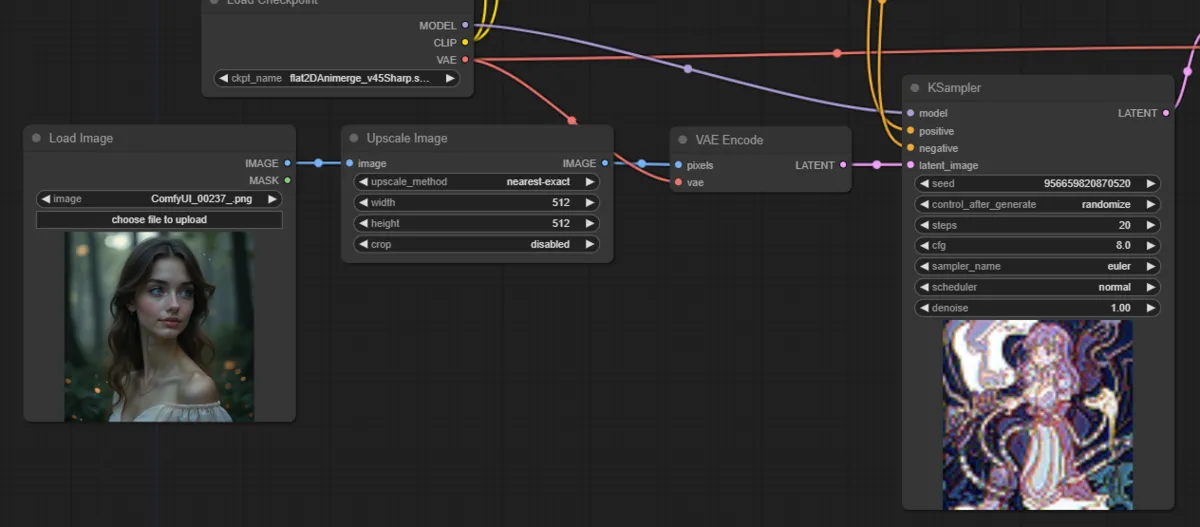
Task: Decrease denoise with its left arrow
Action: coord(925,308)
